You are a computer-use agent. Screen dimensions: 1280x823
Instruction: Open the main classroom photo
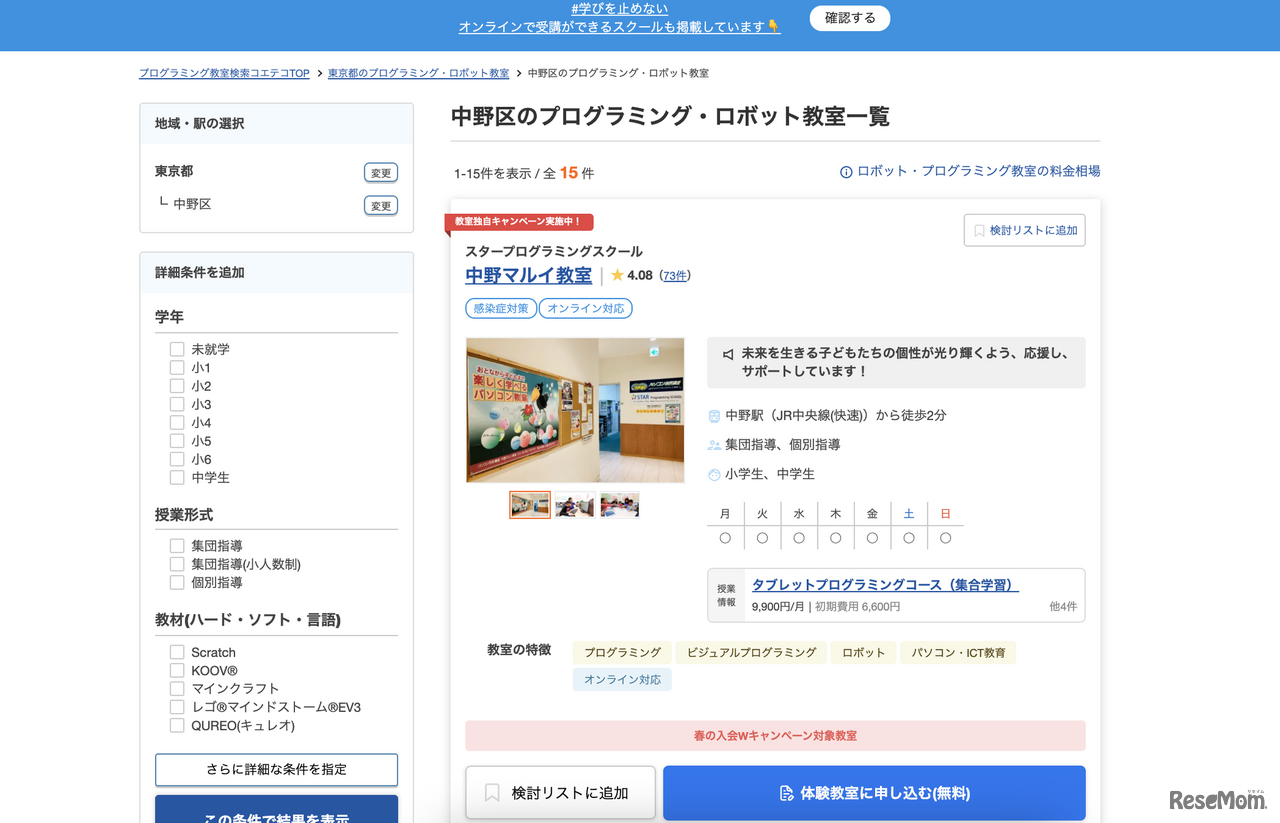tap(575, 410)
